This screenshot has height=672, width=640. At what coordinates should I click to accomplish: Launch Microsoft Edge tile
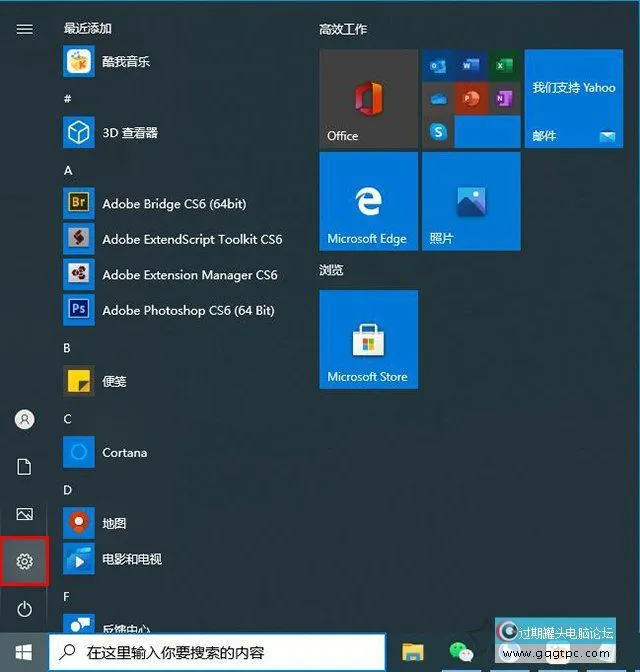point(369,201)
